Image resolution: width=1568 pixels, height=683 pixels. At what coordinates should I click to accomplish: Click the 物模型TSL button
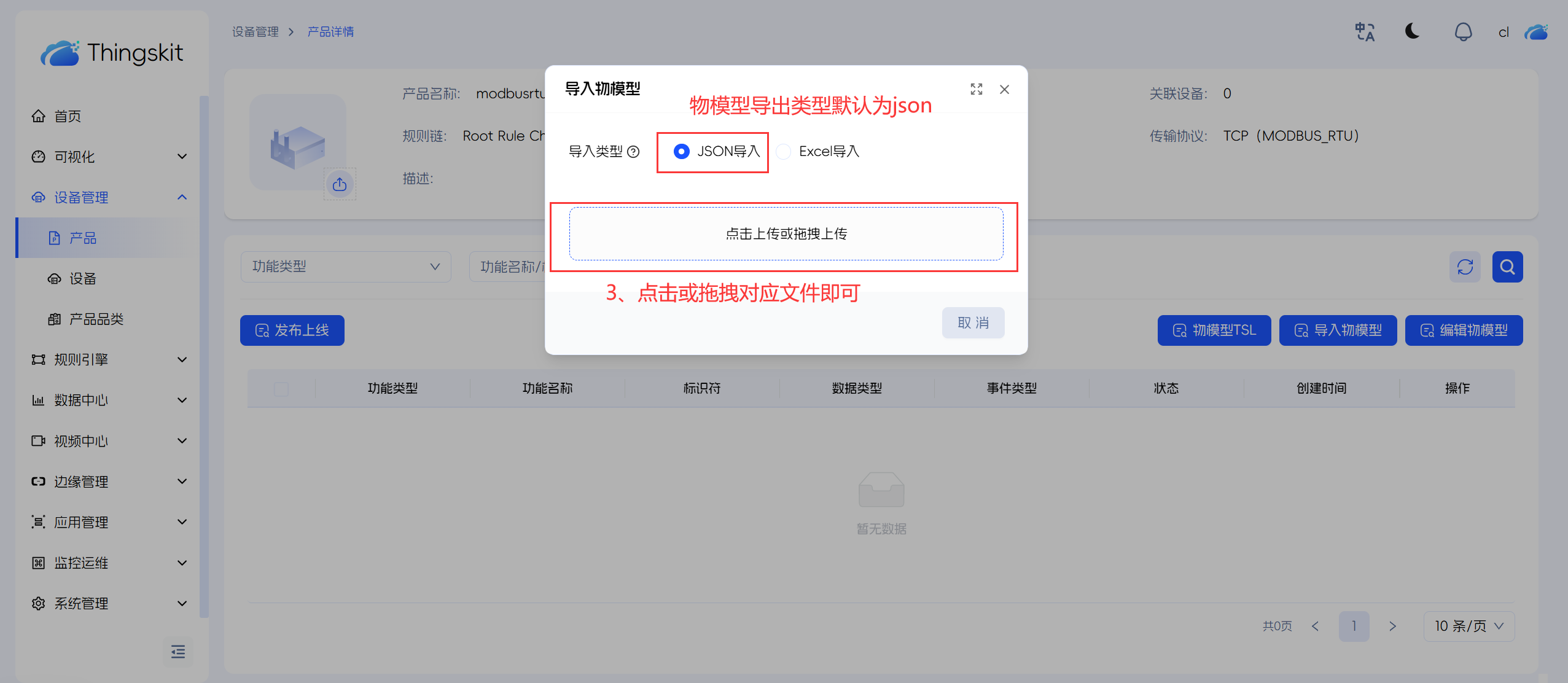(x=1214, y=330)
